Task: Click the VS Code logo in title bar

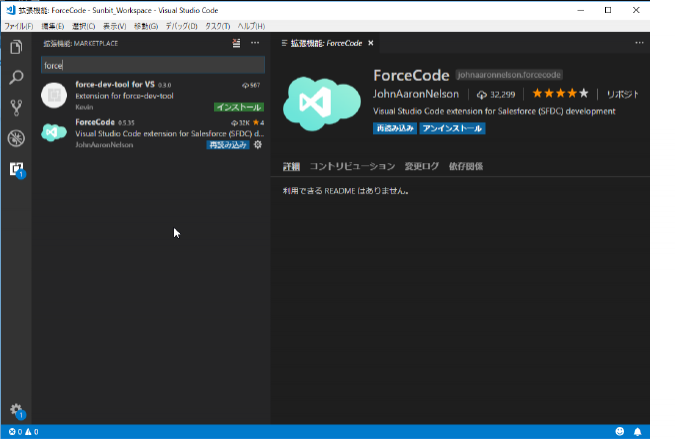Action: 11,10
